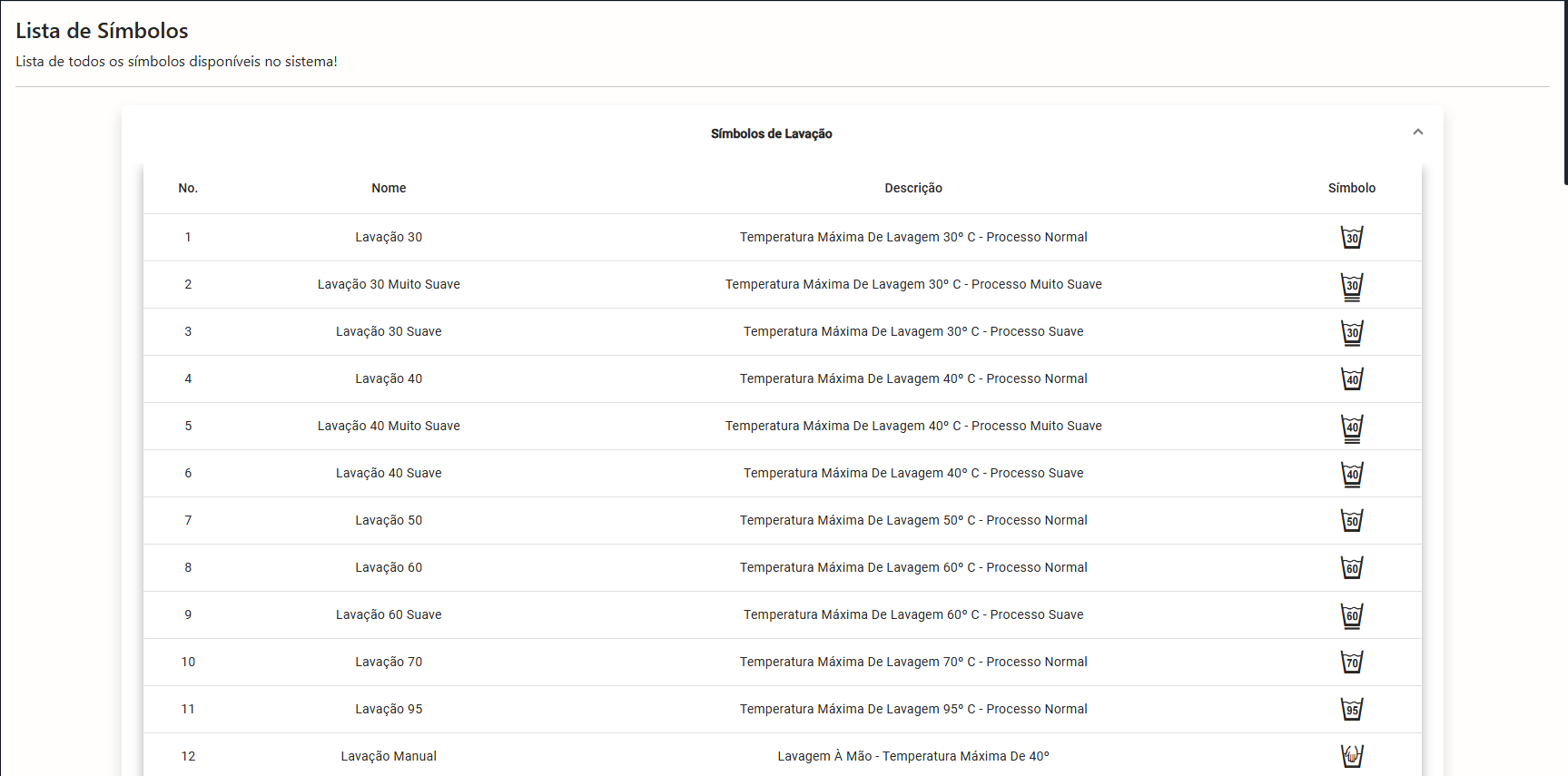This screenshot has height=776, width=1568.
Task: Click the Lavação 70 wash symbol icon
Action: [x=1352, y=662]
